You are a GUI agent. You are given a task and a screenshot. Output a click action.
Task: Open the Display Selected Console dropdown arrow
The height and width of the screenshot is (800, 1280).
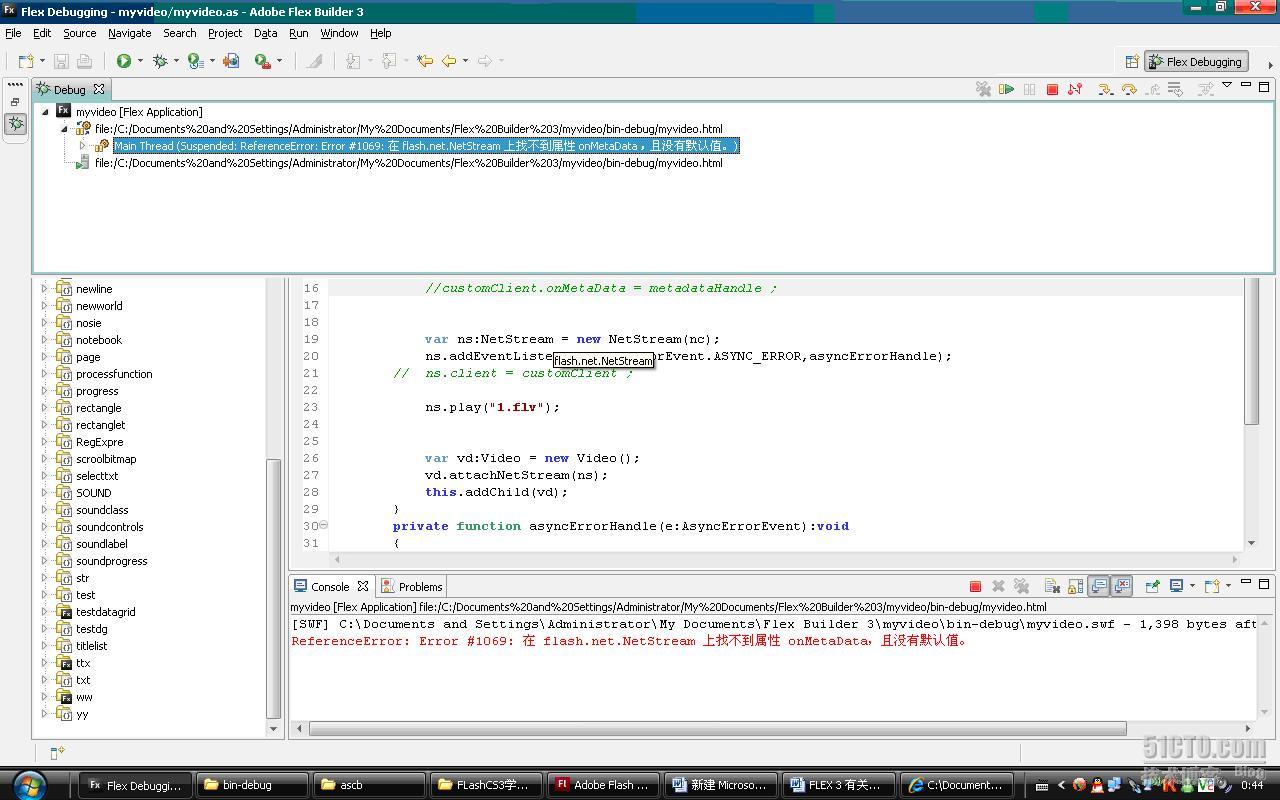coord(1191,586)
